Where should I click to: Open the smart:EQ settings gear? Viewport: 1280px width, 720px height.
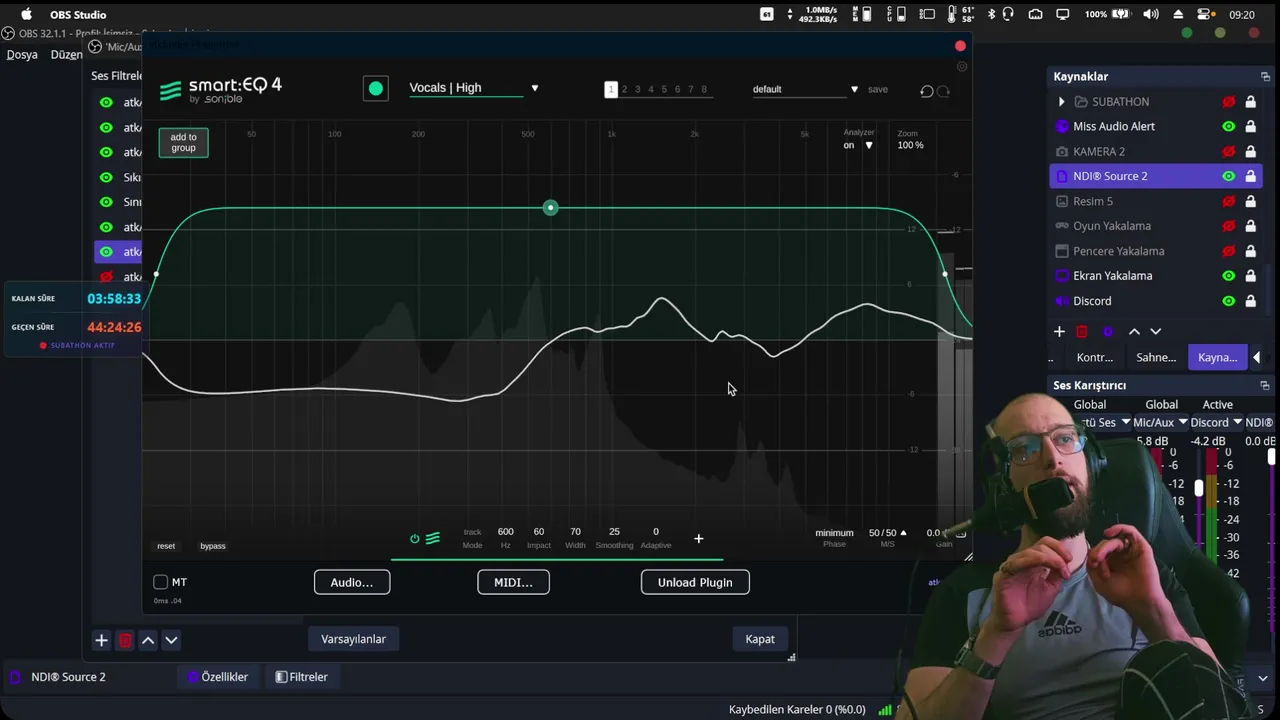point(962,67)
